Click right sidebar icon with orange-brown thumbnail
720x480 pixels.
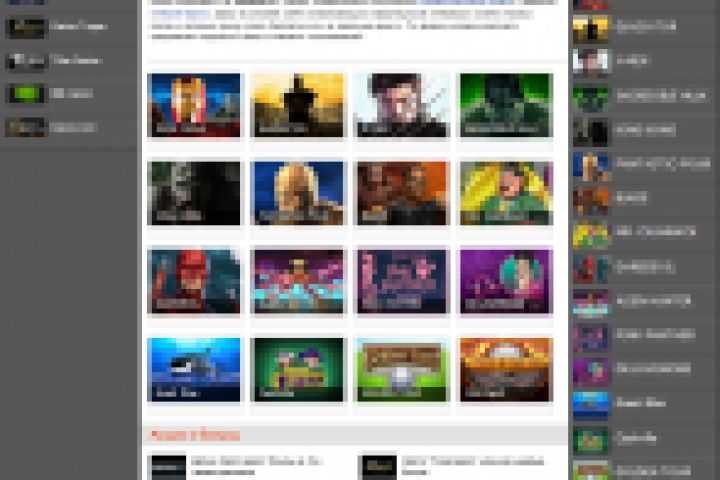point(591,200)
